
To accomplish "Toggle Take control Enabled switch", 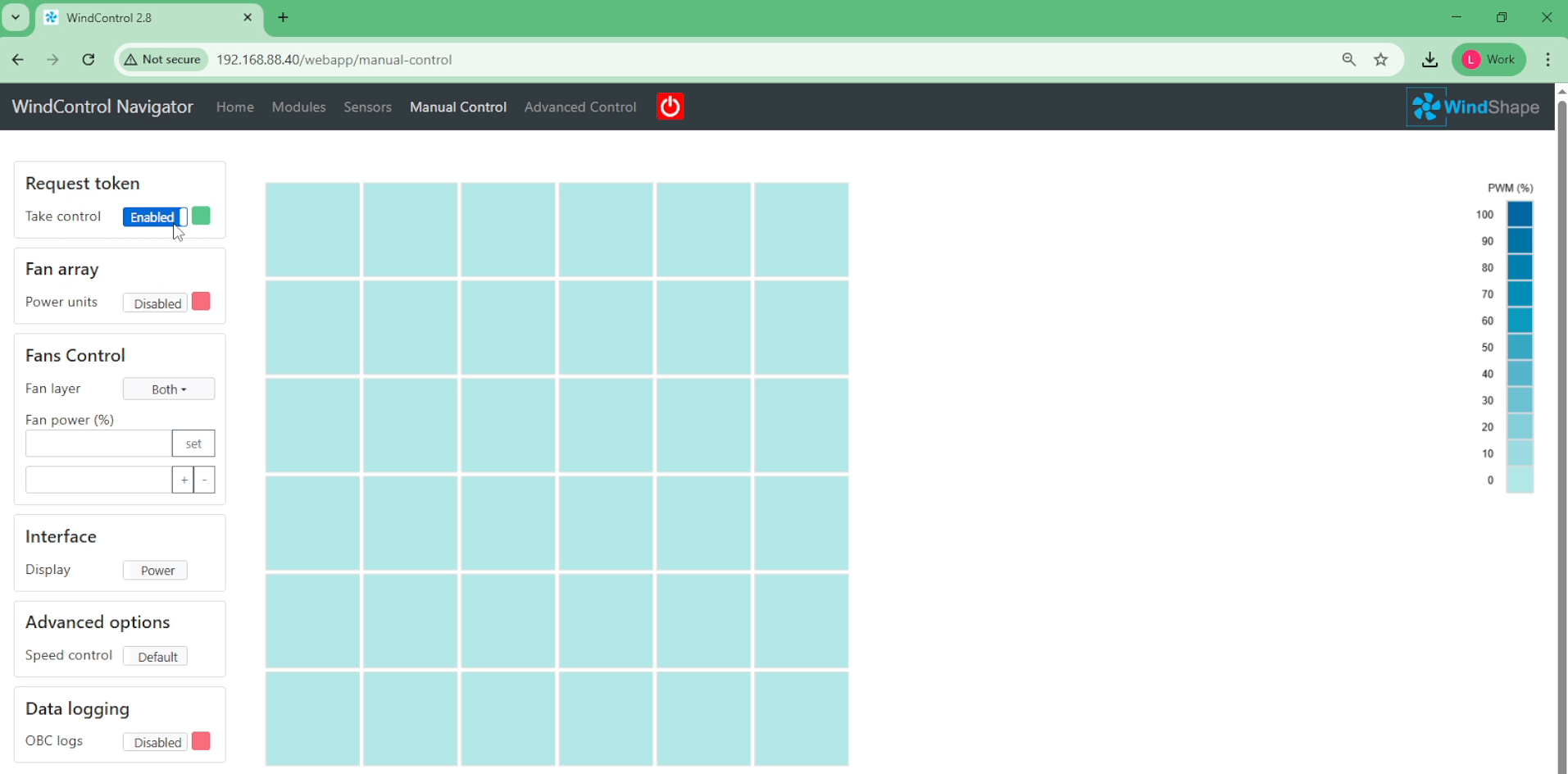I will [x=155, y=217].
